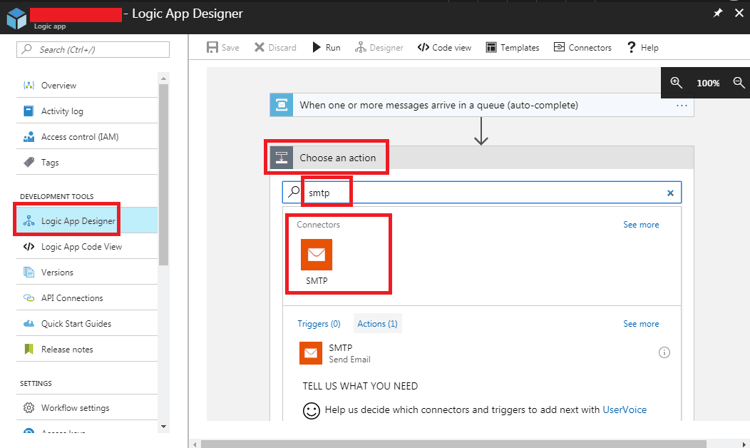This screenshot has width=750, height=448.
Task: Click the sidebar search box
Action: (x=86, y=49)
